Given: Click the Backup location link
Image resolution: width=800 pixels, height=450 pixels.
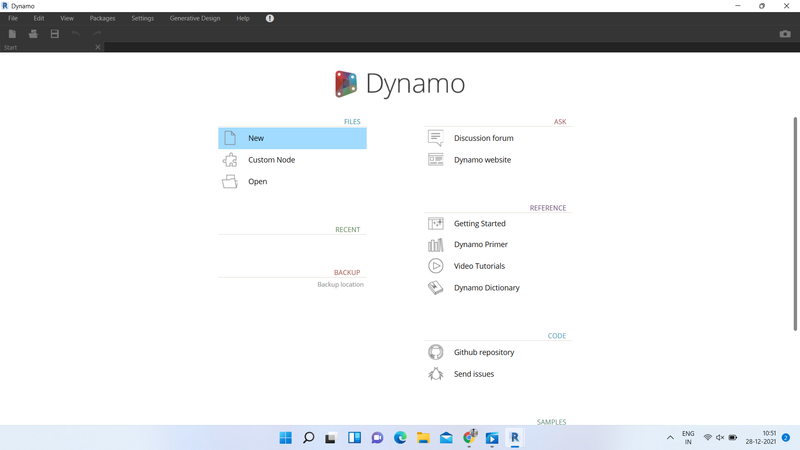Looking at the screenshot, I should tap(340, 285).
